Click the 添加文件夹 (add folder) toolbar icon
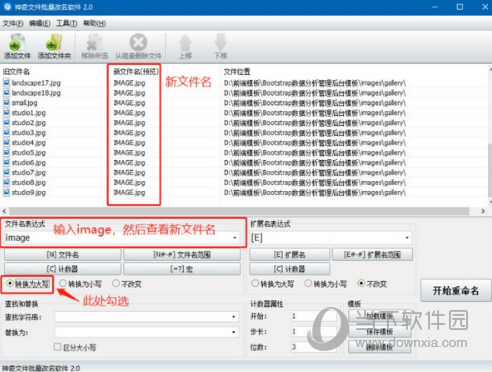Viewport: 492px width, 372px height. (54, 42)
